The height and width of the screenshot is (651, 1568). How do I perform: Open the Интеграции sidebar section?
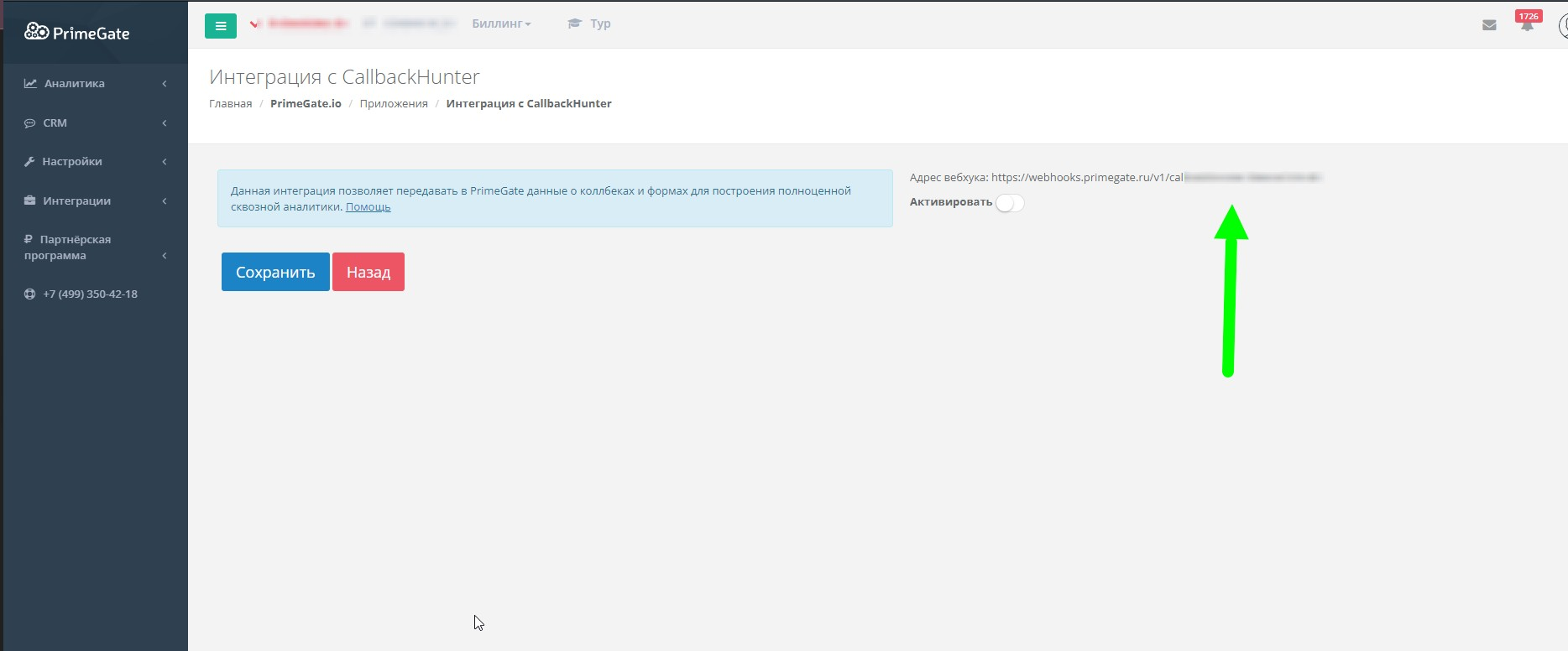tap(96, 201)
